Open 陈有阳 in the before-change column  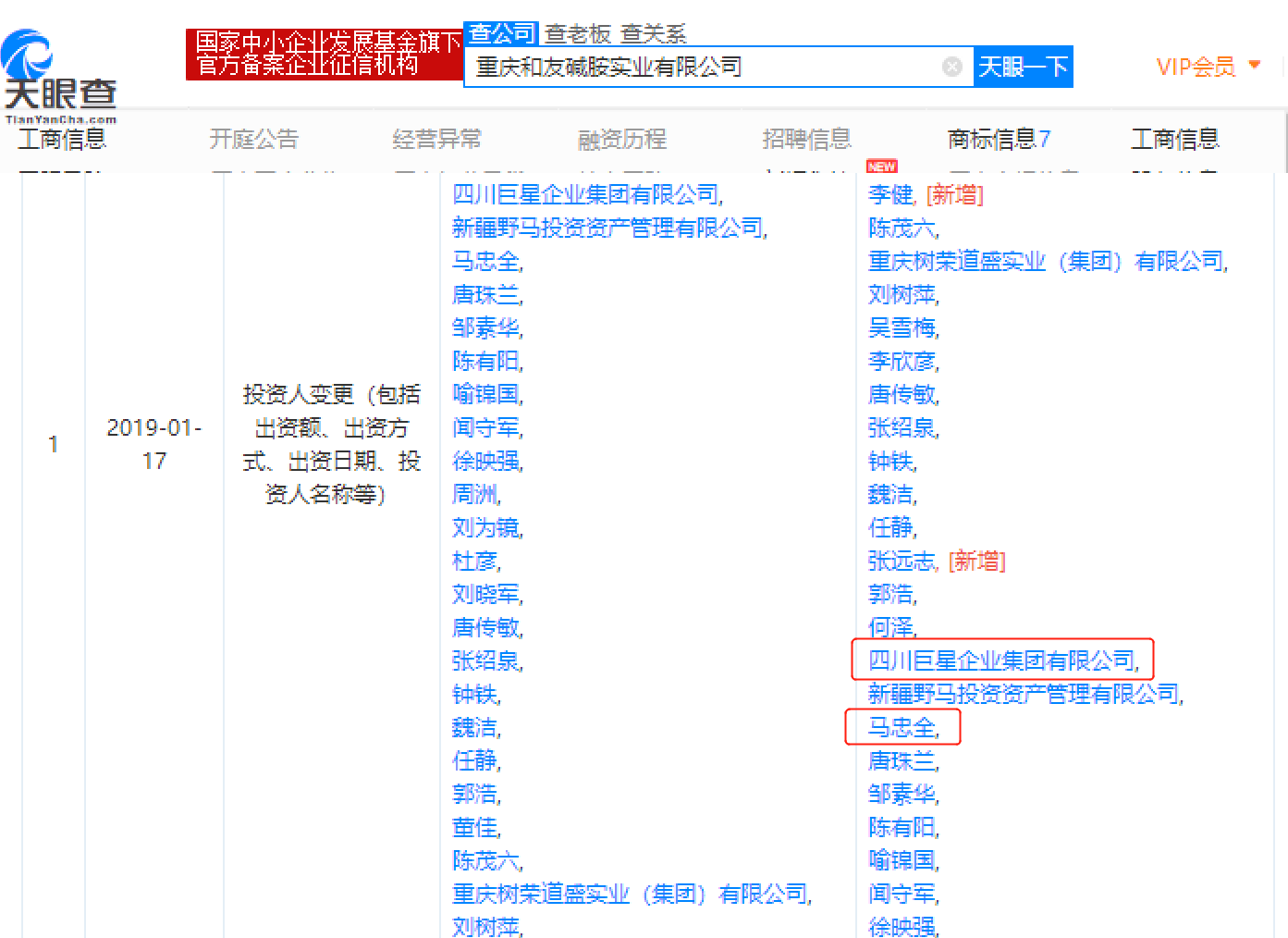(486, 361)
